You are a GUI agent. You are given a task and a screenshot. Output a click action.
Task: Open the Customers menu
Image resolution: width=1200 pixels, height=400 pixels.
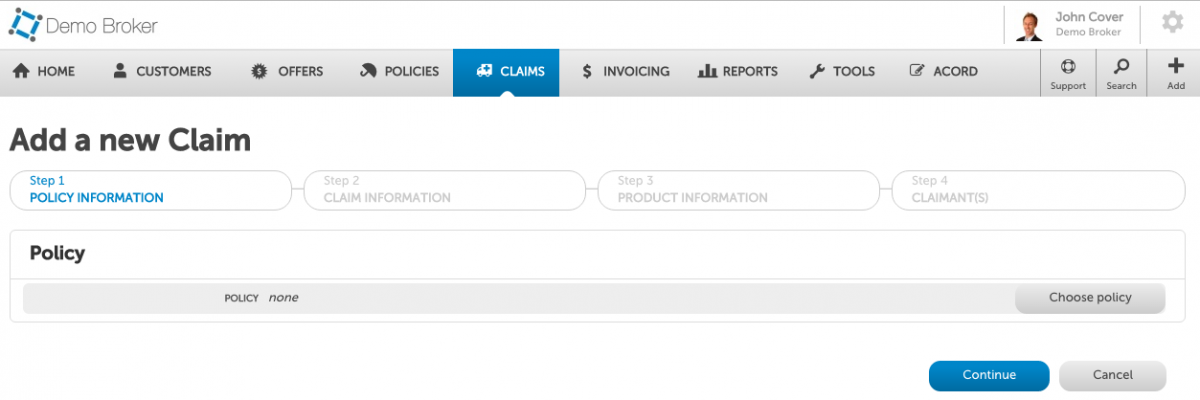(x=162, y=72)
